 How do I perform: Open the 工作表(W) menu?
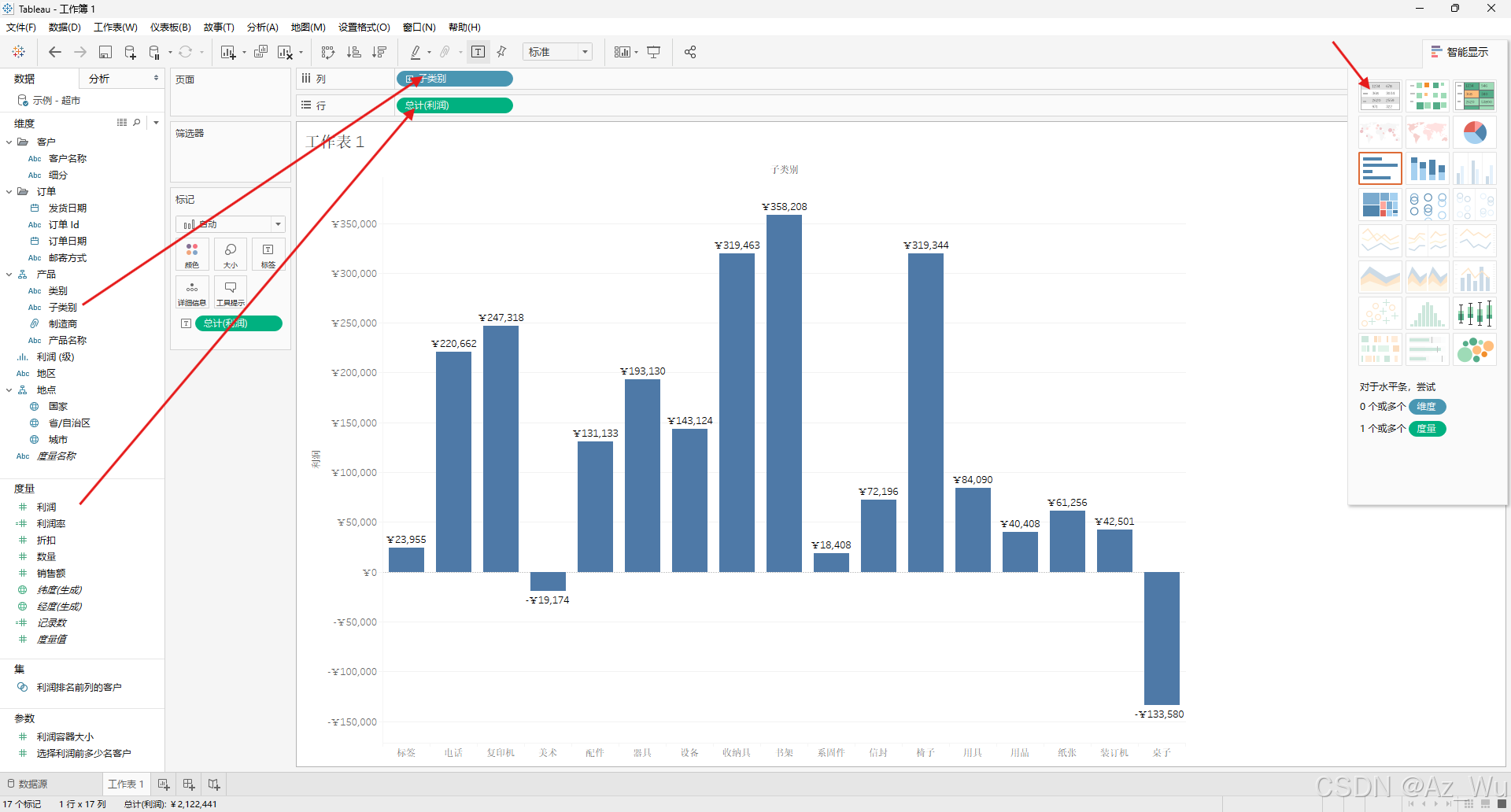point(116,28)
